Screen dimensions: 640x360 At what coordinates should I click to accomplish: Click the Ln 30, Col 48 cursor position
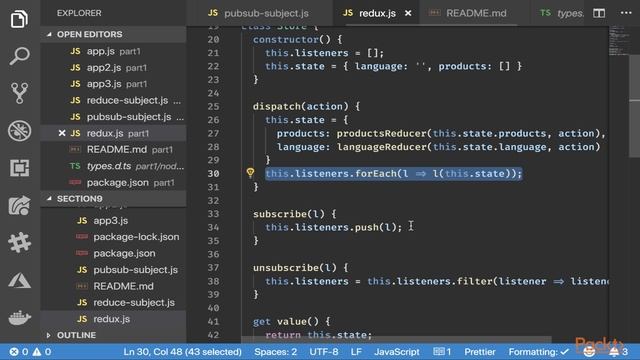point(182,352)
